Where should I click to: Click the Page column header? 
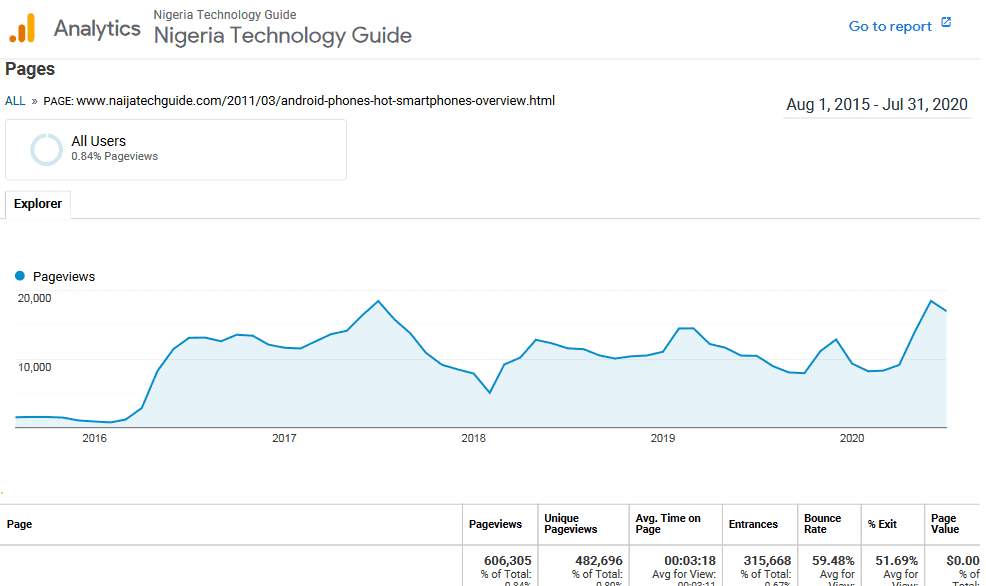[19, 524]
